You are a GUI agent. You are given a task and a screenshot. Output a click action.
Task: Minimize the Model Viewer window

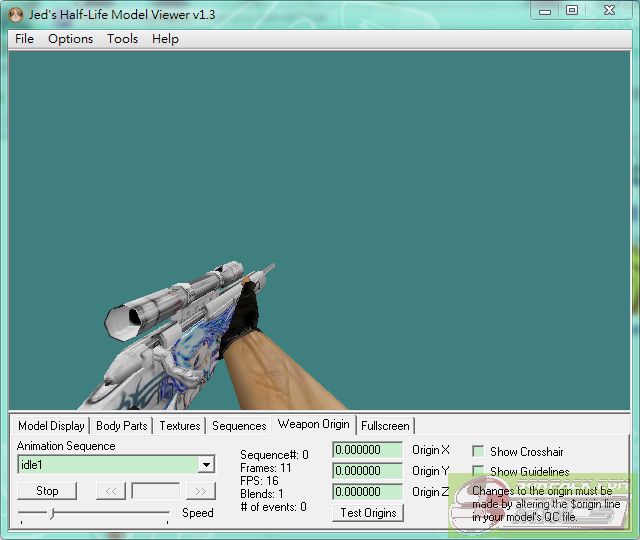click(545, 11)
